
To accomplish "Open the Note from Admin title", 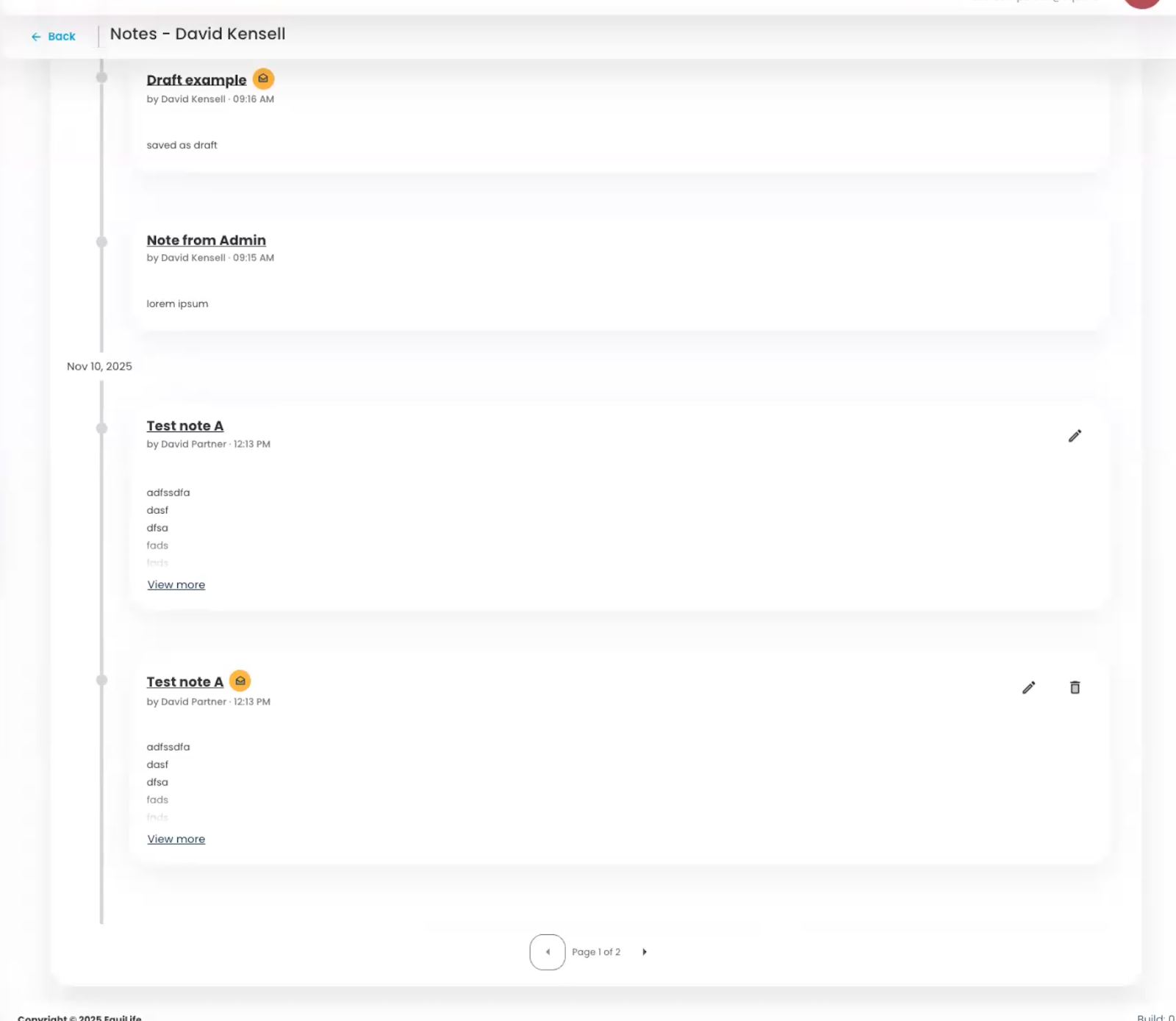I will point(206,240).
